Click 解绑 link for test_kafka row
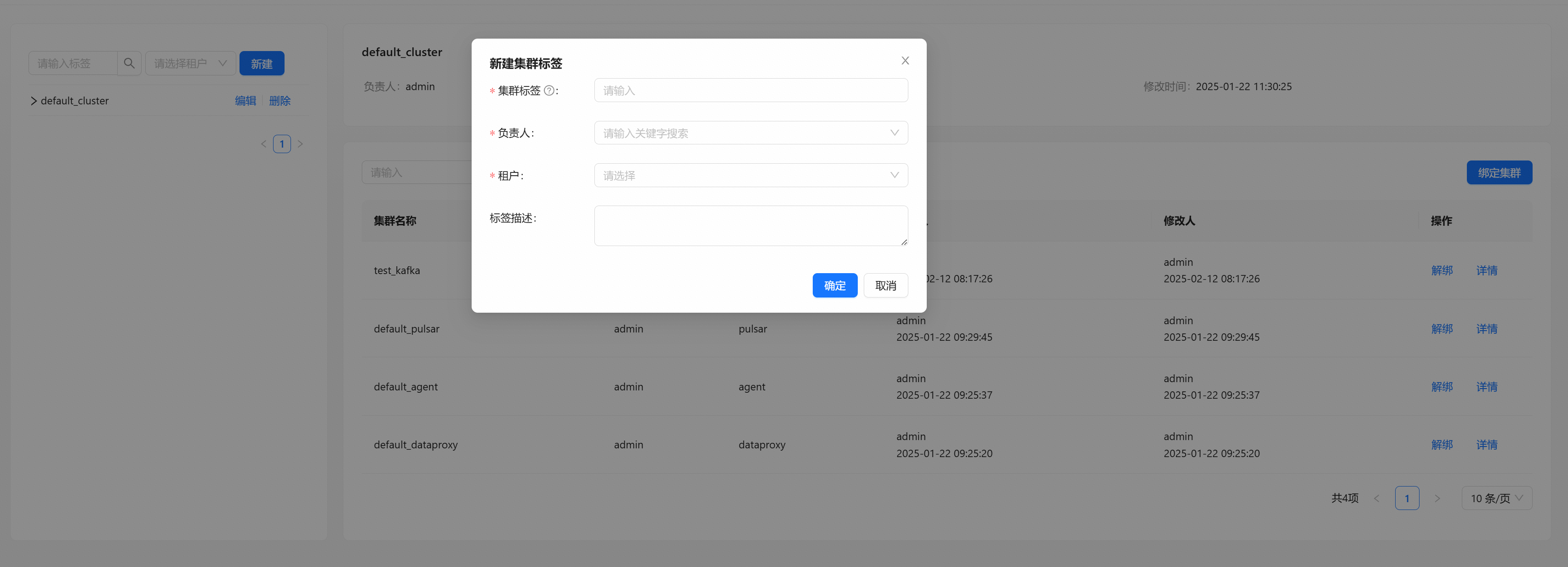Image resolution: width=1568 pixels, height=567 pixels. point(1442,270)
